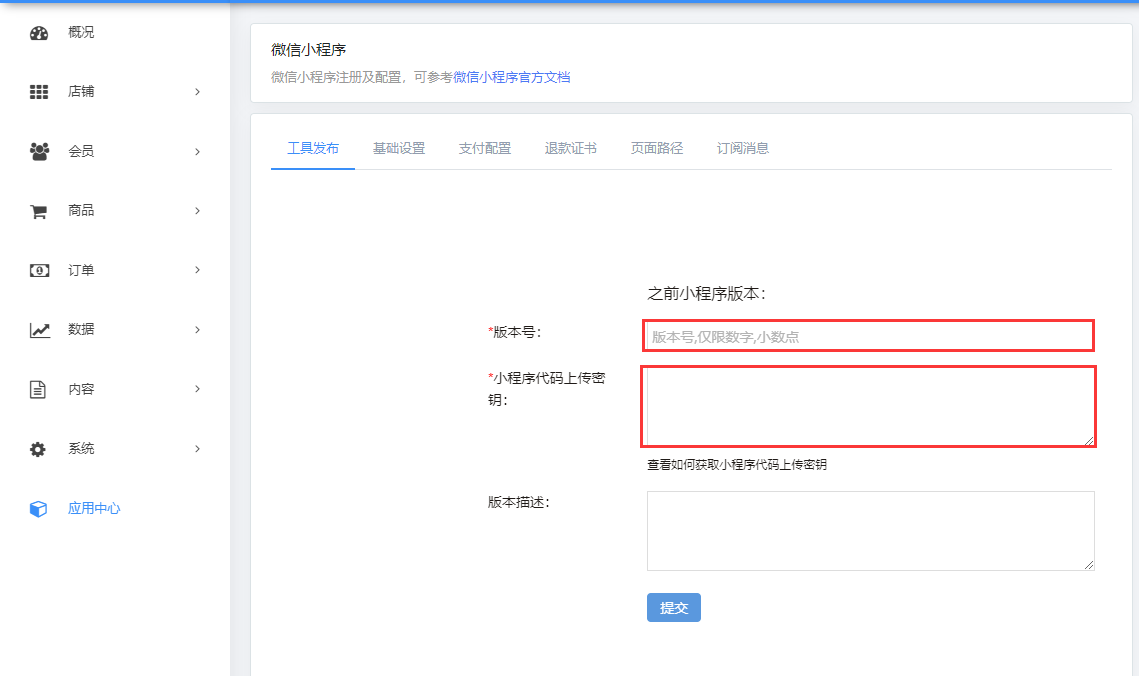Click the gear icon for 系统

(39, 449)
